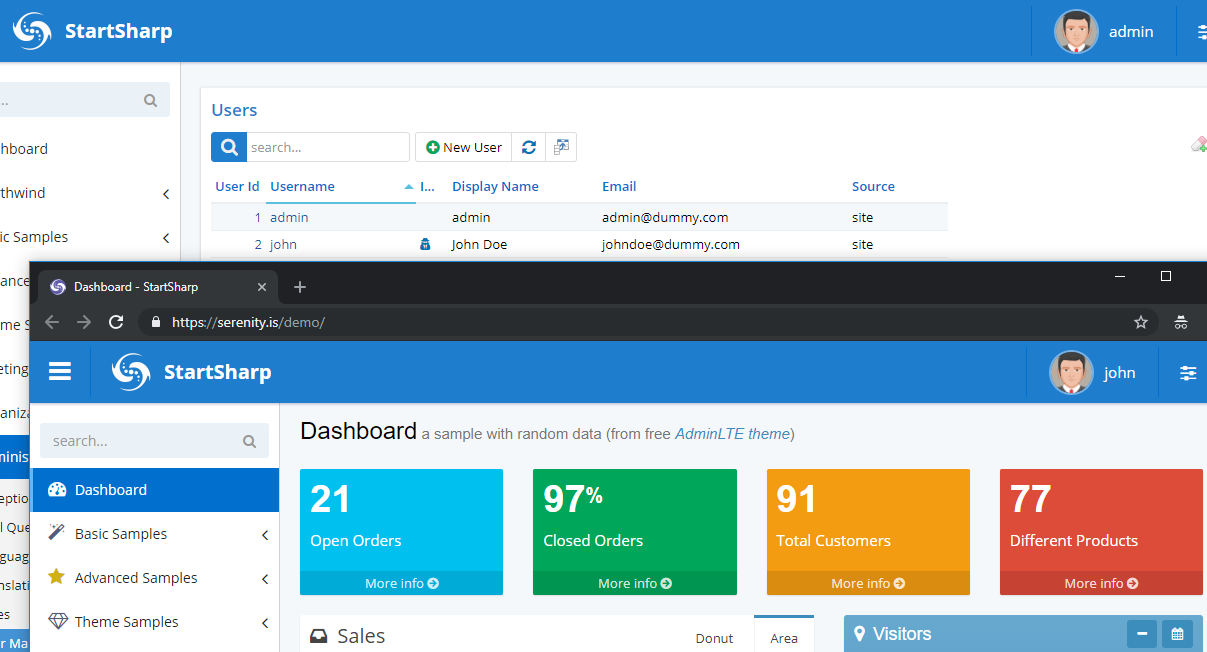Click the column picker icon next to refresh

pyautogui.click(x=561, y=147)
